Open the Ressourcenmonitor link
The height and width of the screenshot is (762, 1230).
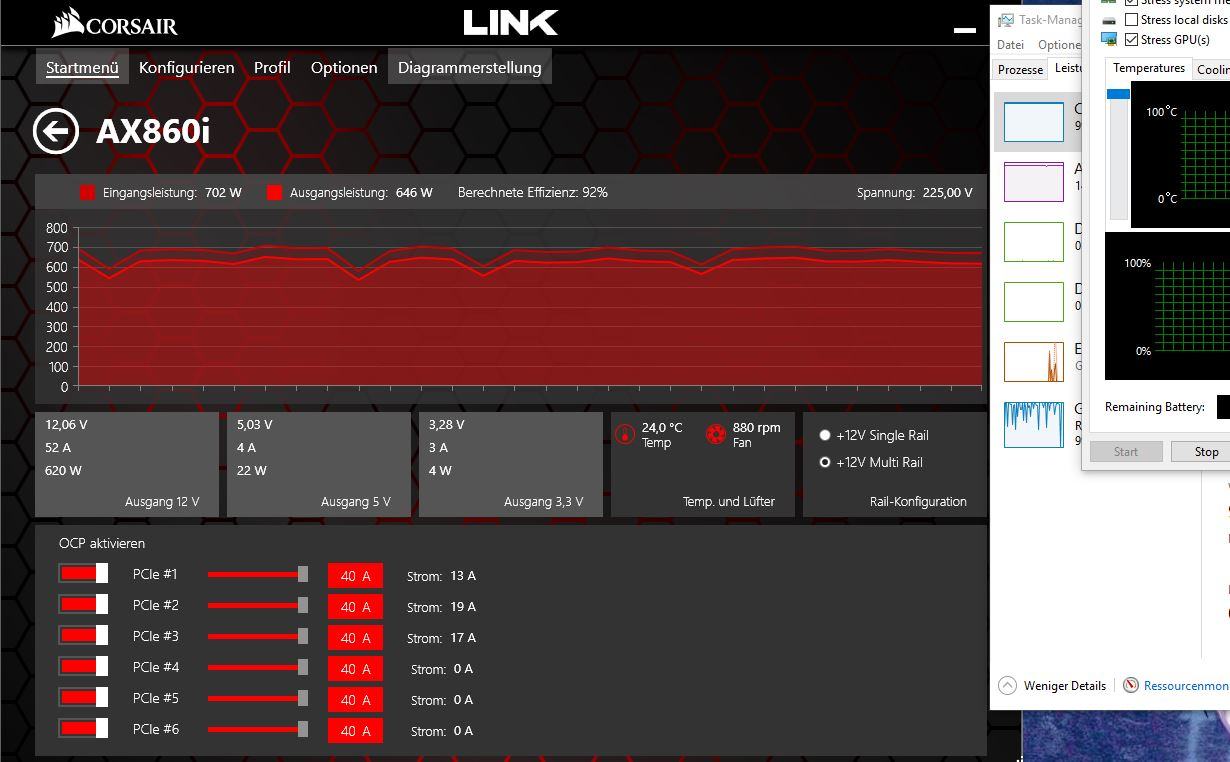coord(1186,685)
